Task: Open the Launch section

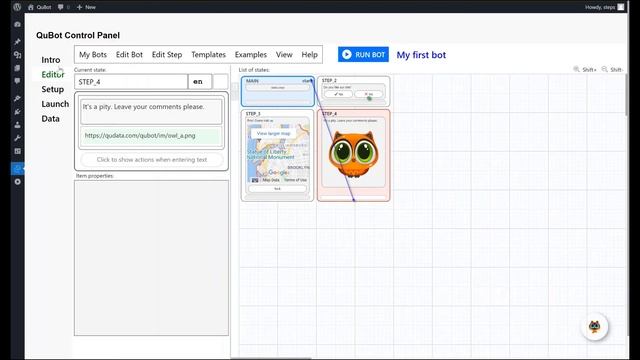Action: [55, 104]
